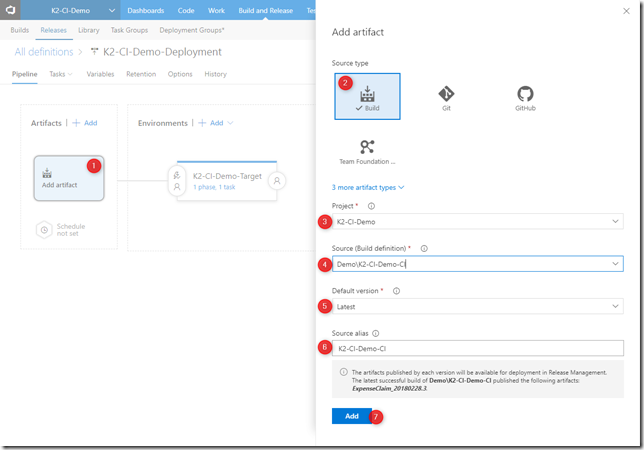
Task: Click the Schedule not set text
Action: pos(71,230)
